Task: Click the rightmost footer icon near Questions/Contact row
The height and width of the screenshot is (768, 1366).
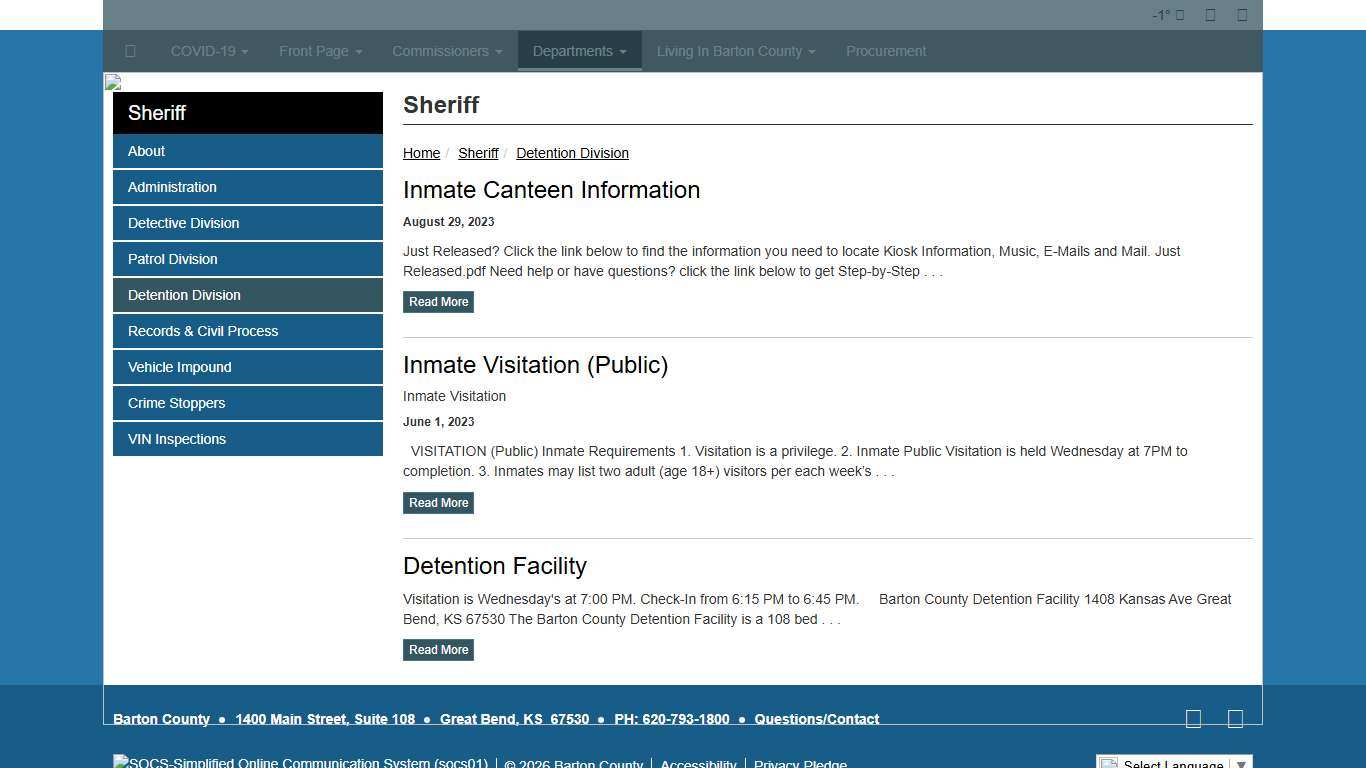Action: 1235,718
